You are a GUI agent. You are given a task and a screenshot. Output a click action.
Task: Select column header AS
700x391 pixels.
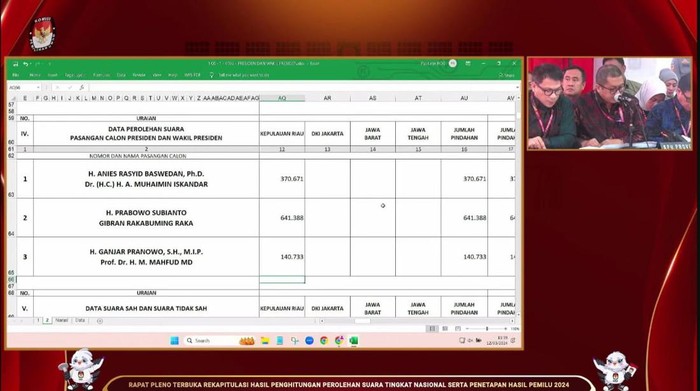[373, 98]
